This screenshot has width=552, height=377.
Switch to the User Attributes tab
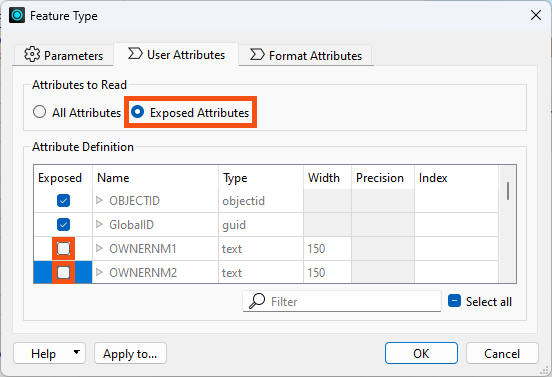click(176, 55)
